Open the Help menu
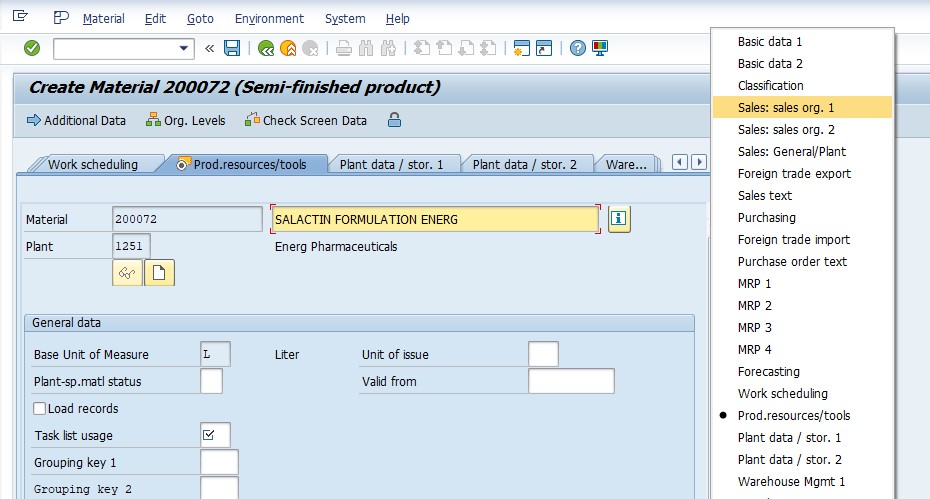Viewport: 930px width, 499px height. [397, 19]
